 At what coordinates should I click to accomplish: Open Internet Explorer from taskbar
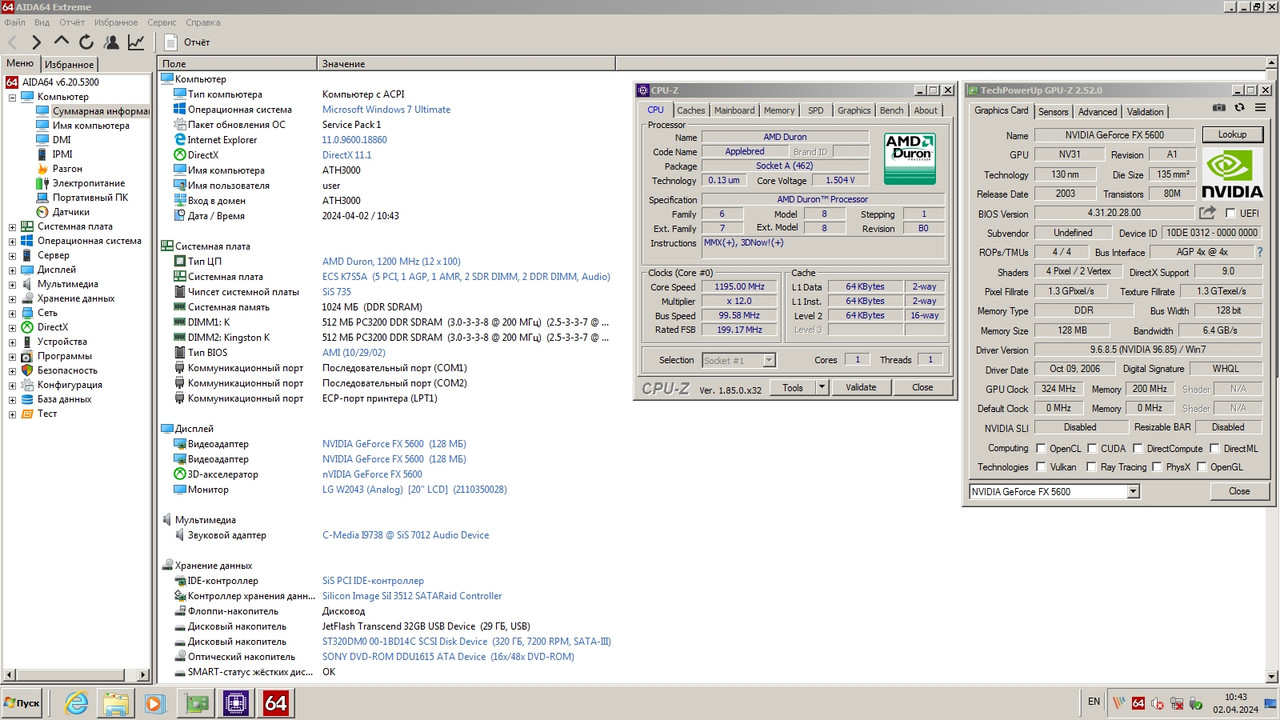click(x=76, y=703)
